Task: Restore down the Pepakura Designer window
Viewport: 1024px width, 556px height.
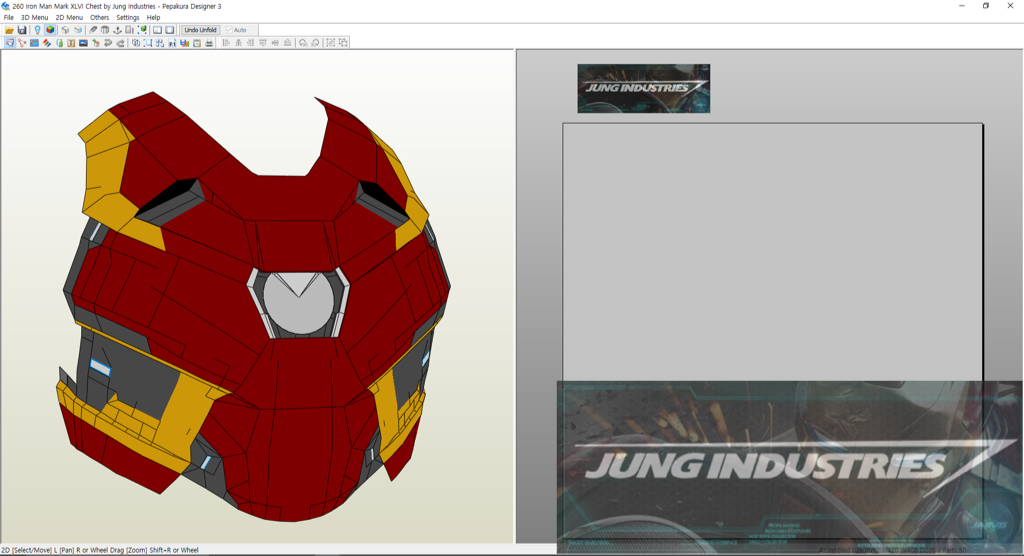Action: [985, 6]
